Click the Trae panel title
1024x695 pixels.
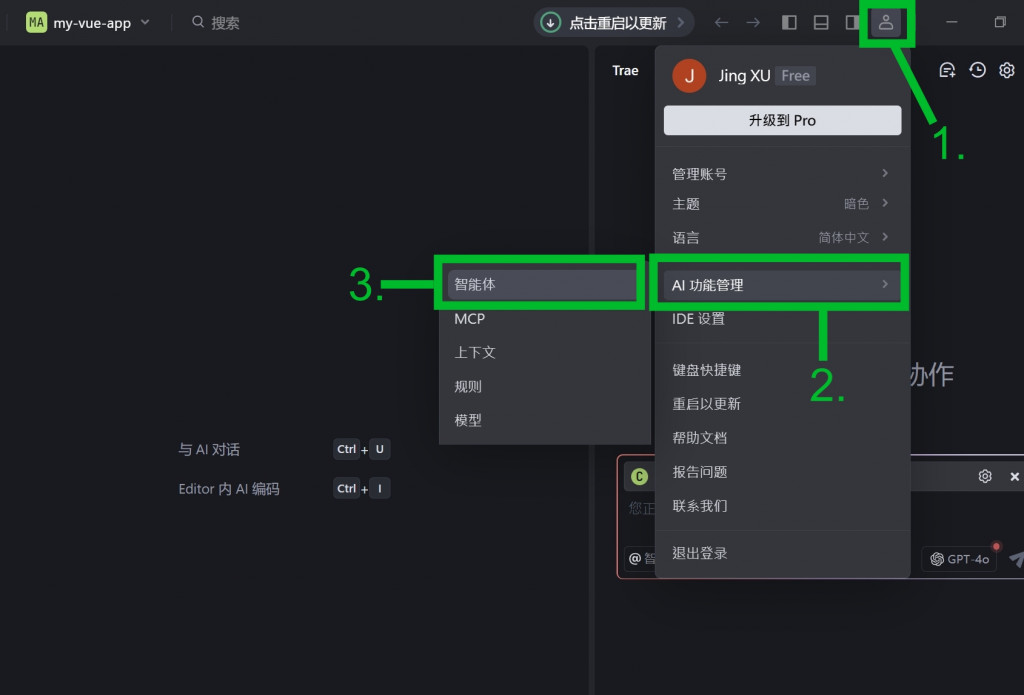point(625,71)
